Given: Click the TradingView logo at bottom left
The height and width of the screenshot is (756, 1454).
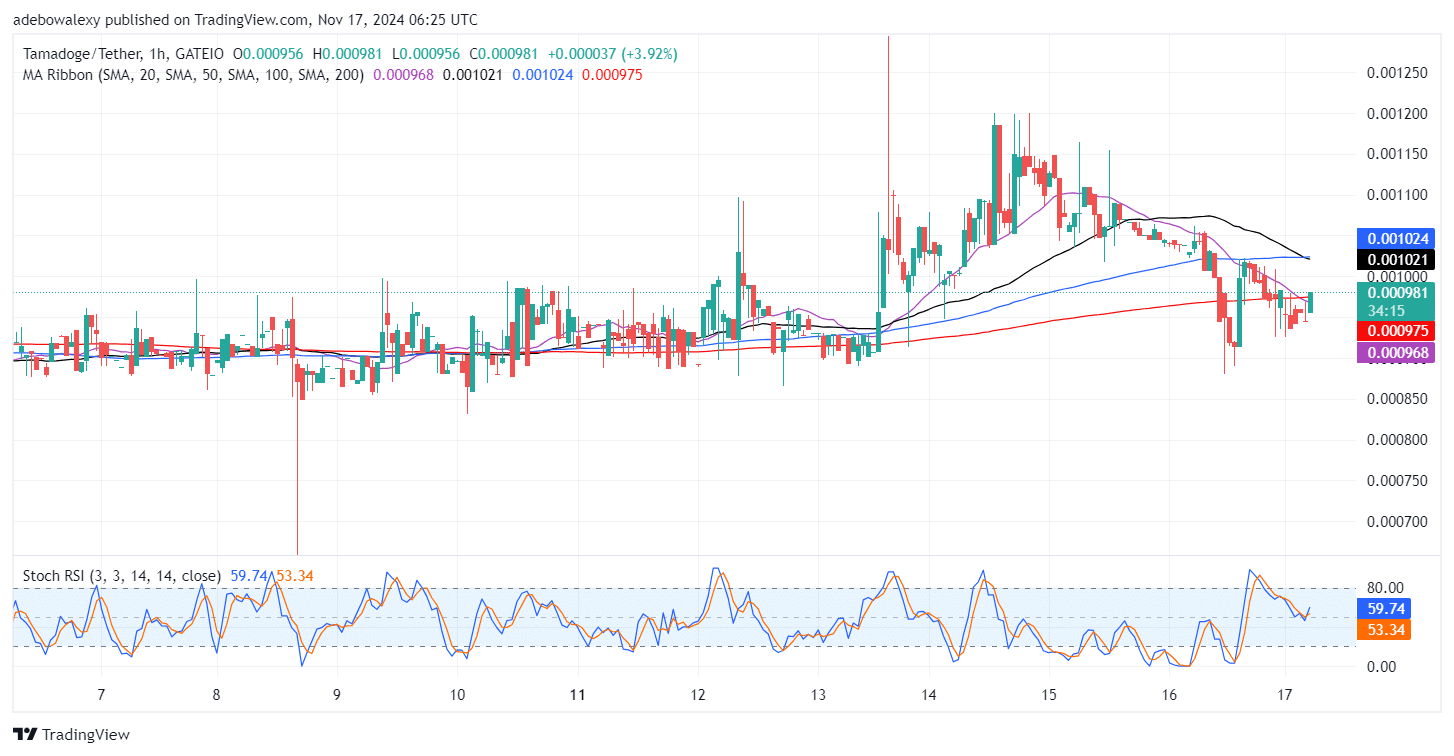Looking at the screenshot, I should pos(71,735).
